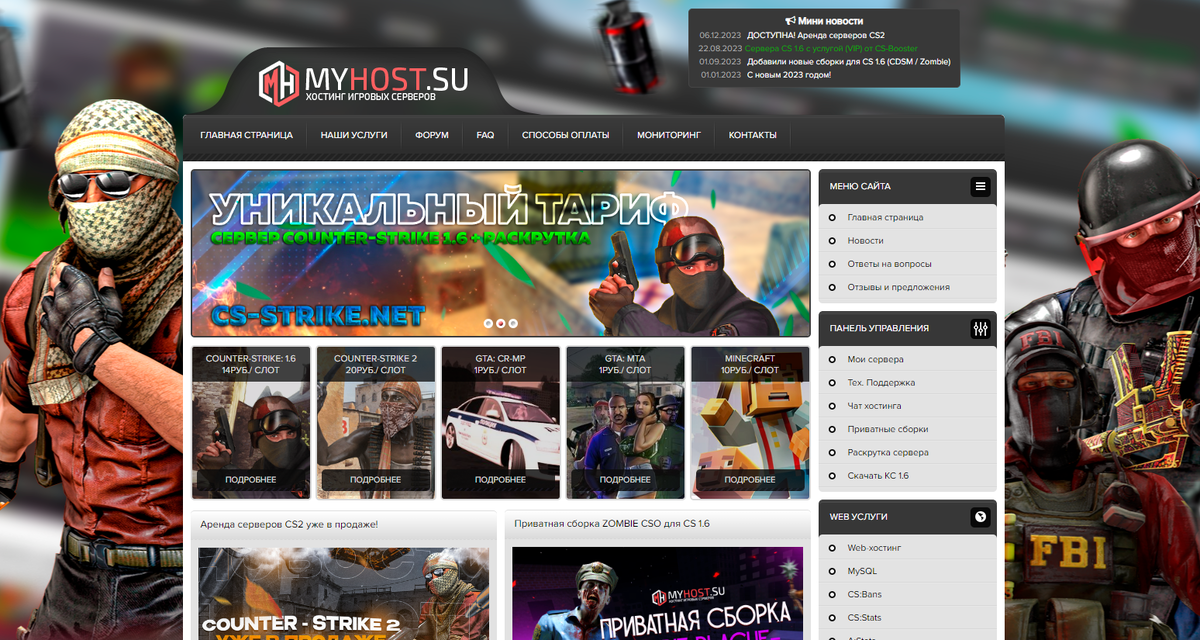Screen dimensions: 1200x640
Task: Click the УНИКАЛЬНЫЙ ТАРИФ banner image
Action: tap(501, 253)
